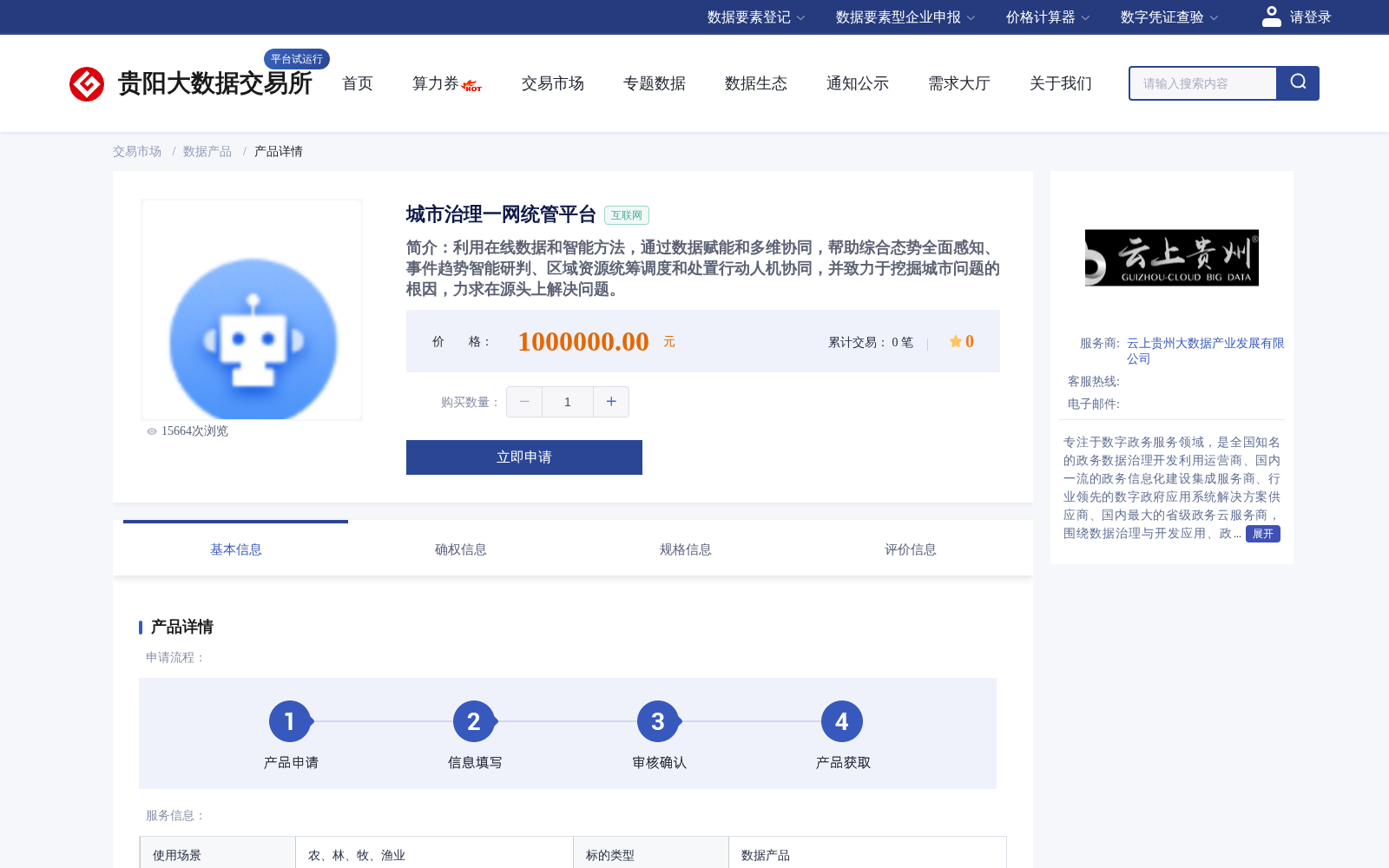Click the price 1000000.00 value

click(583, 341)
